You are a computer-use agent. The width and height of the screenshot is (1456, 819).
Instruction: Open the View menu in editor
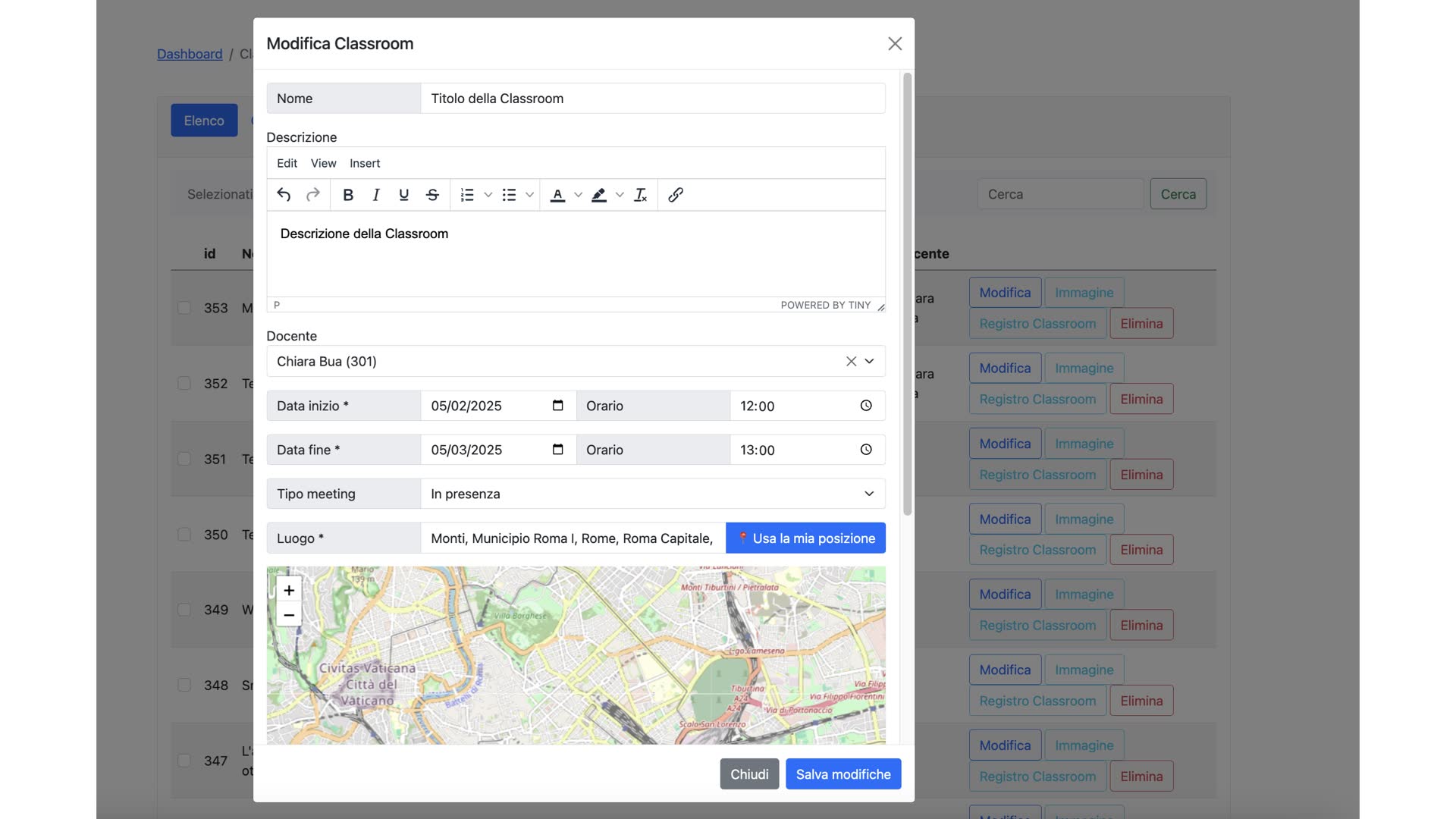(x=323, y=163)
